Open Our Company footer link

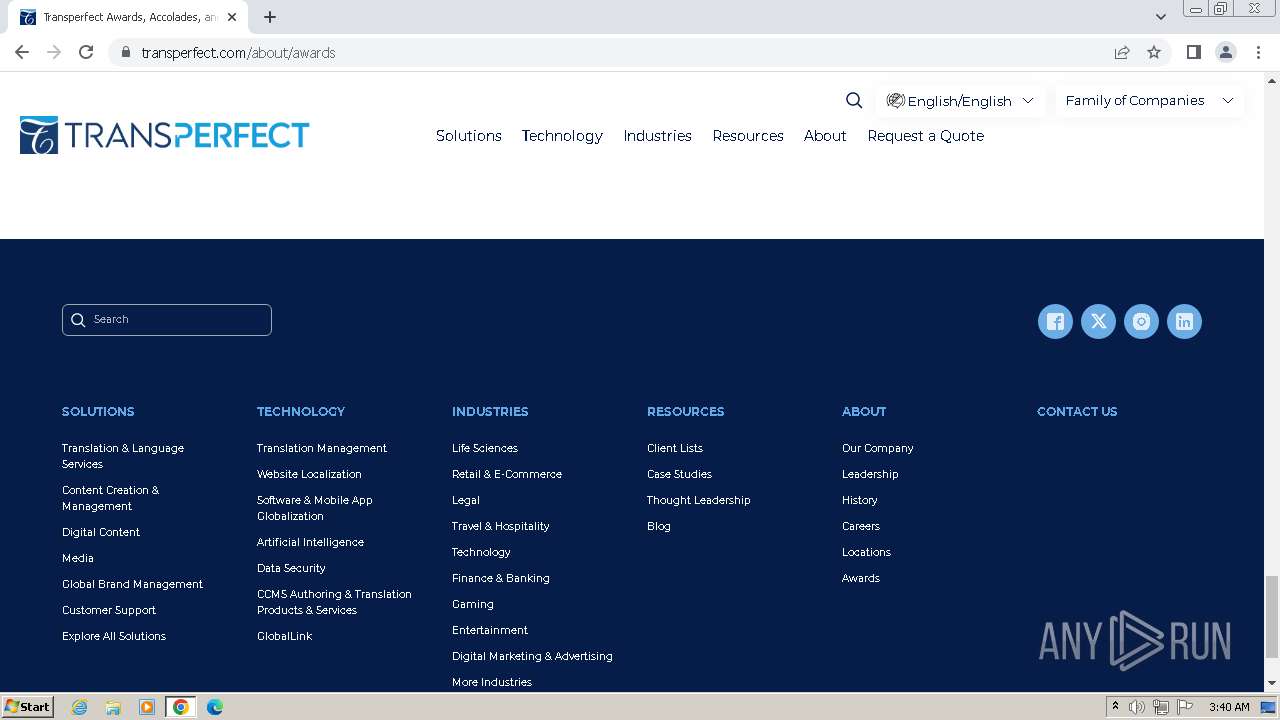pos(878,448)
